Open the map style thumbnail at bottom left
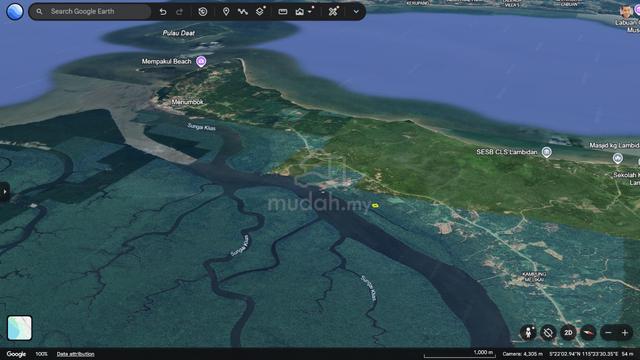Screen dimensions: 640x360 pos(20,328)
